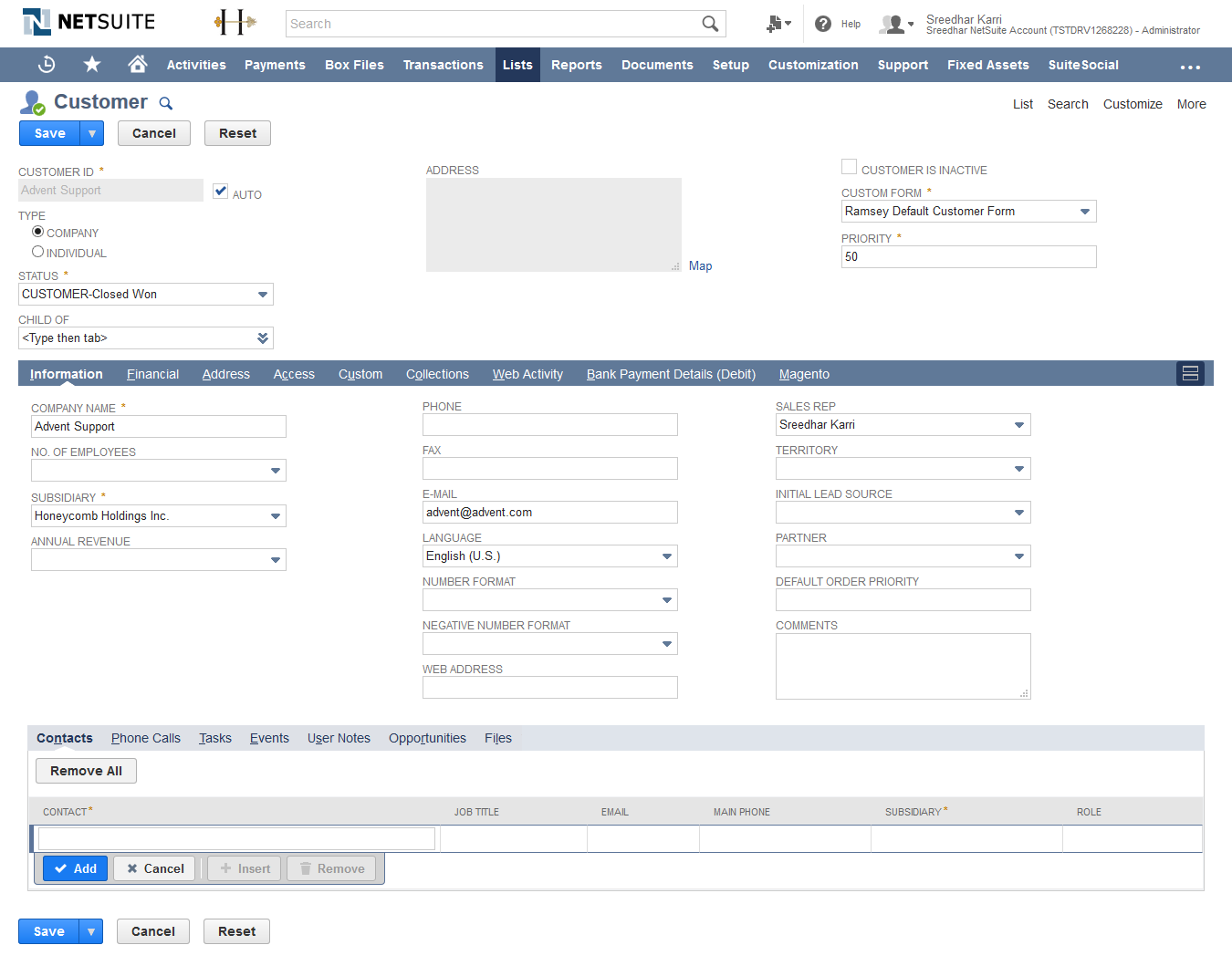
Task: Switch to the Phone Calls sublist tab
Action: coord(146,738)
